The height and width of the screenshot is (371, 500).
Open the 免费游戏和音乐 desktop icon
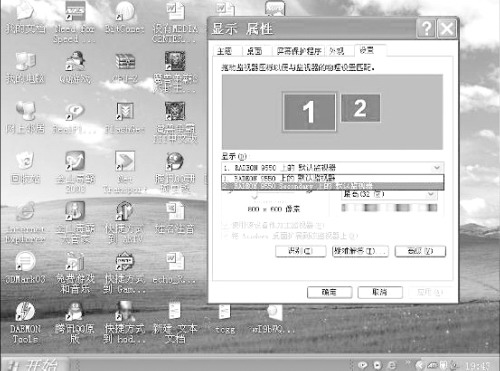(75, 272)
